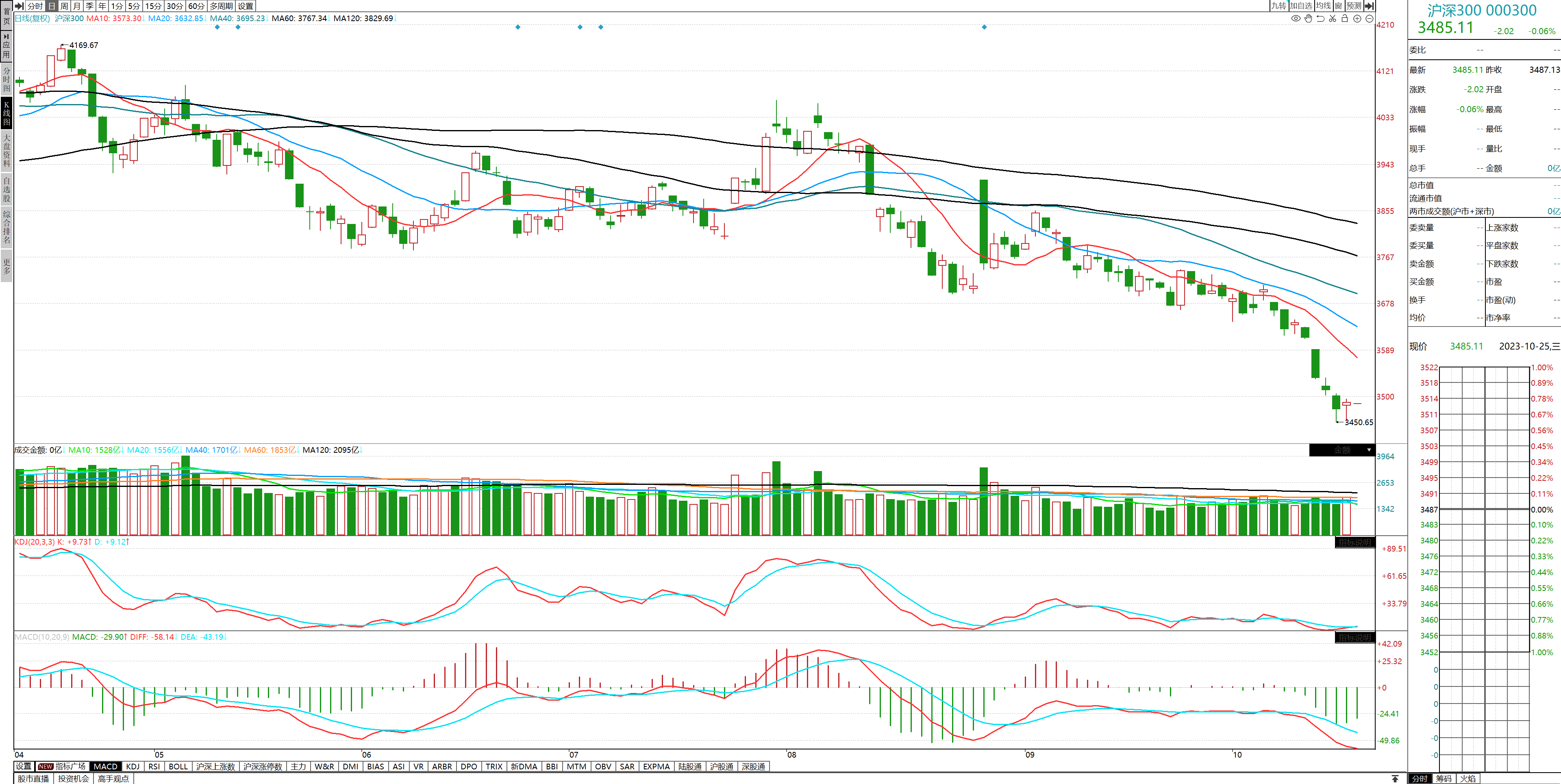The height and width of the screenshot is (784, 1561).
Task: Collapse the right panel using the top-right arrow icon
Action: point(1369,5)
